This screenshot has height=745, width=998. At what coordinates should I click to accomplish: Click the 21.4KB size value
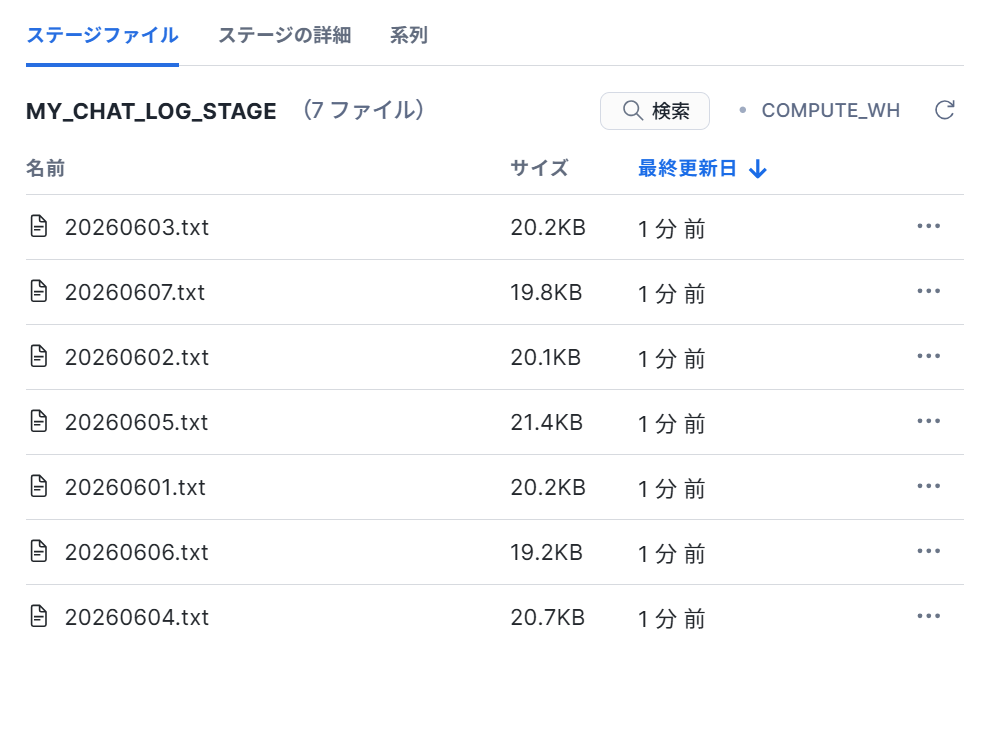coord(547,422)
